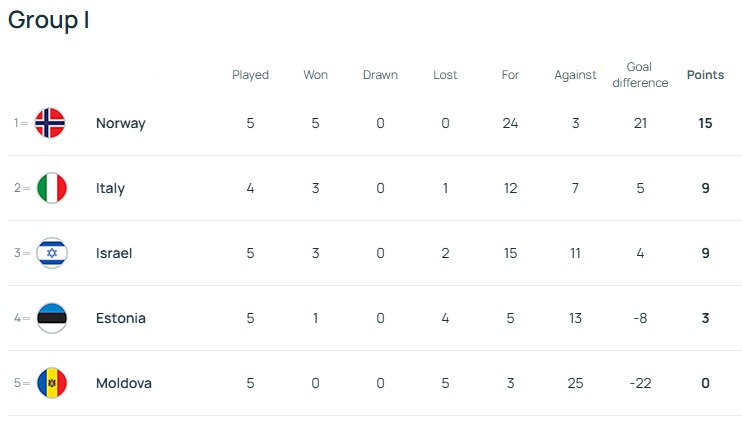Click the Italy flag icon
The image size is (742, 426).
[51, 188]
